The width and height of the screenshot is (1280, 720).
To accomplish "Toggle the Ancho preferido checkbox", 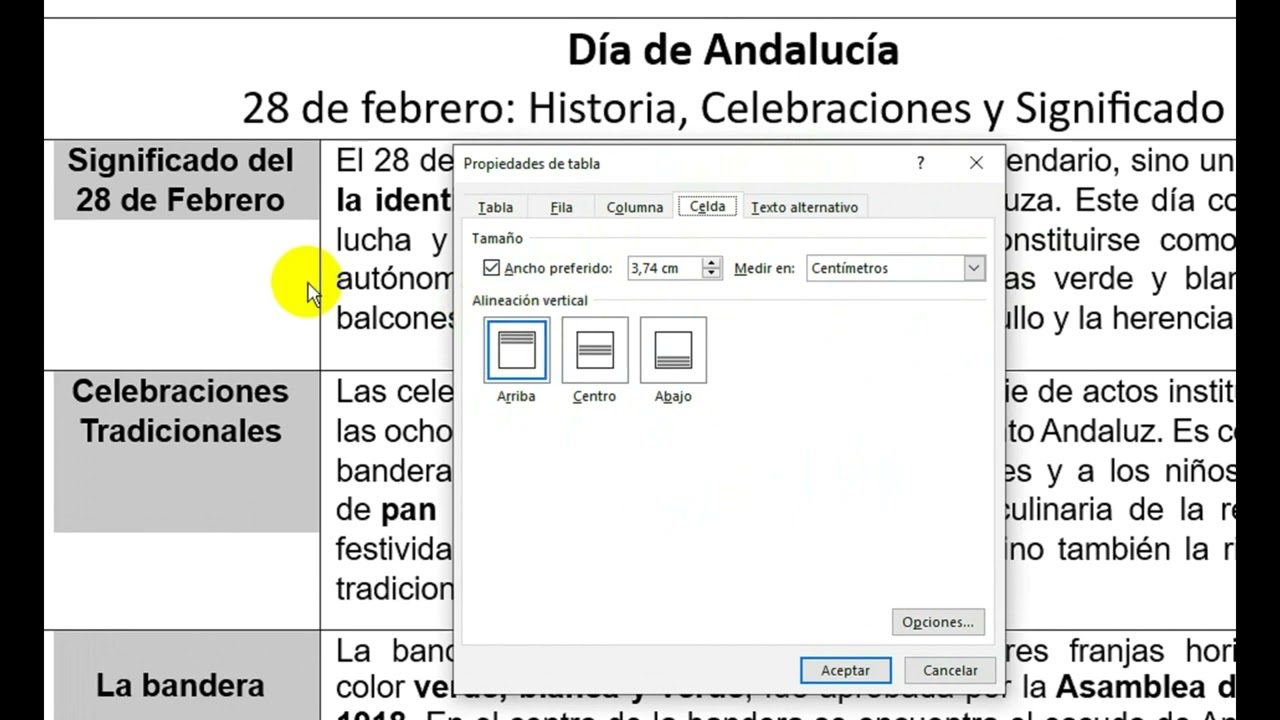I will tap(491, 268).
